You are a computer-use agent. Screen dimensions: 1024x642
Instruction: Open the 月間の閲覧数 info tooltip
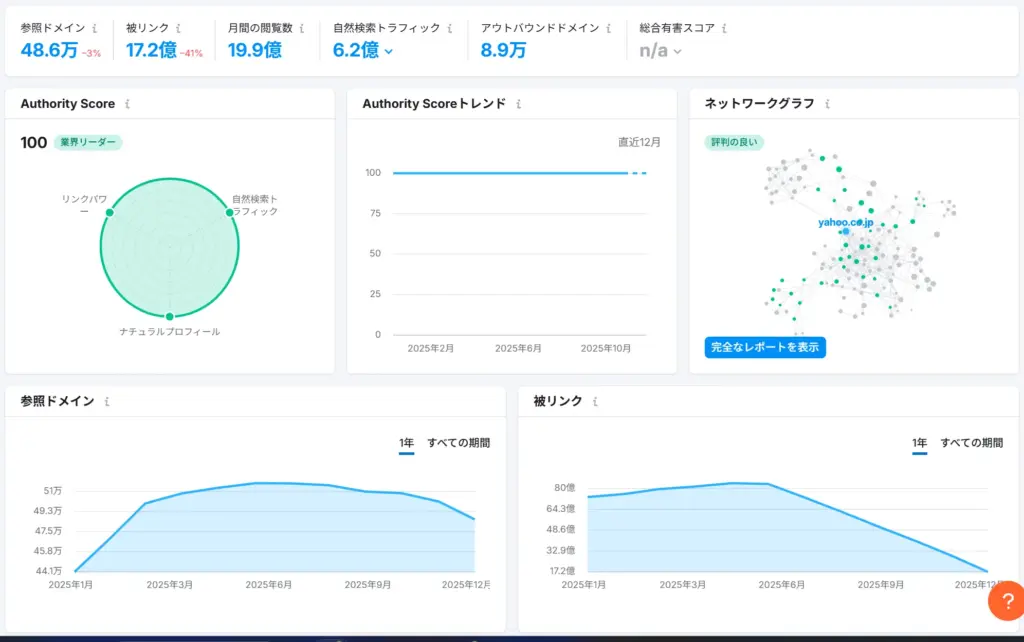[303, 29]
